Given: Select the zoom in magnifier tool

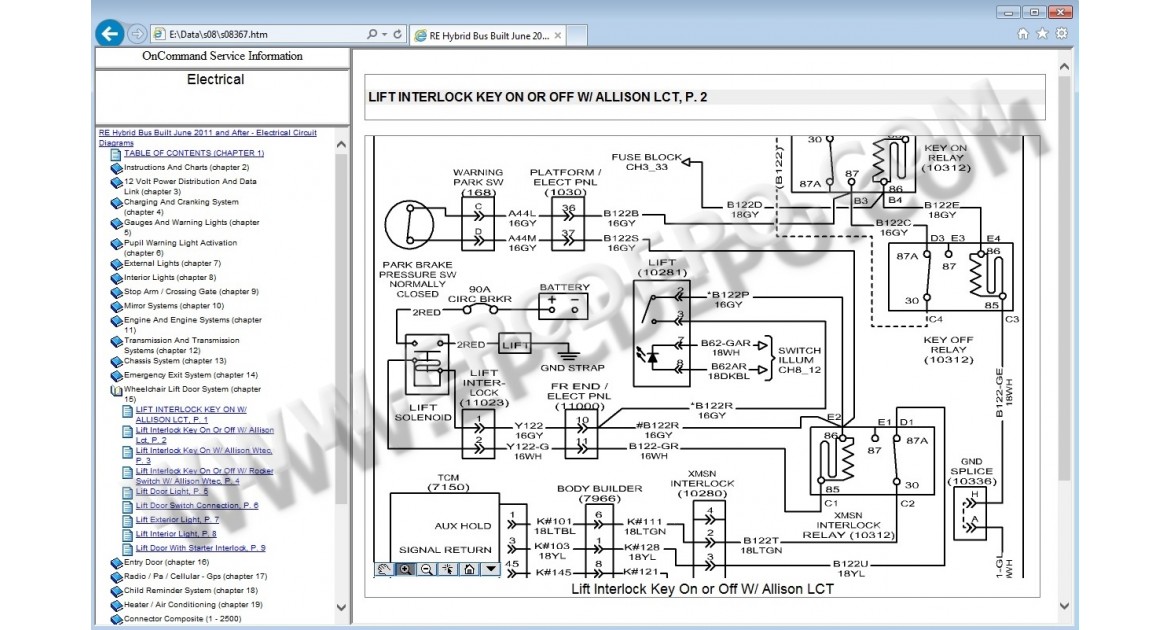Looking at the screenshot, I should point(405,569).
